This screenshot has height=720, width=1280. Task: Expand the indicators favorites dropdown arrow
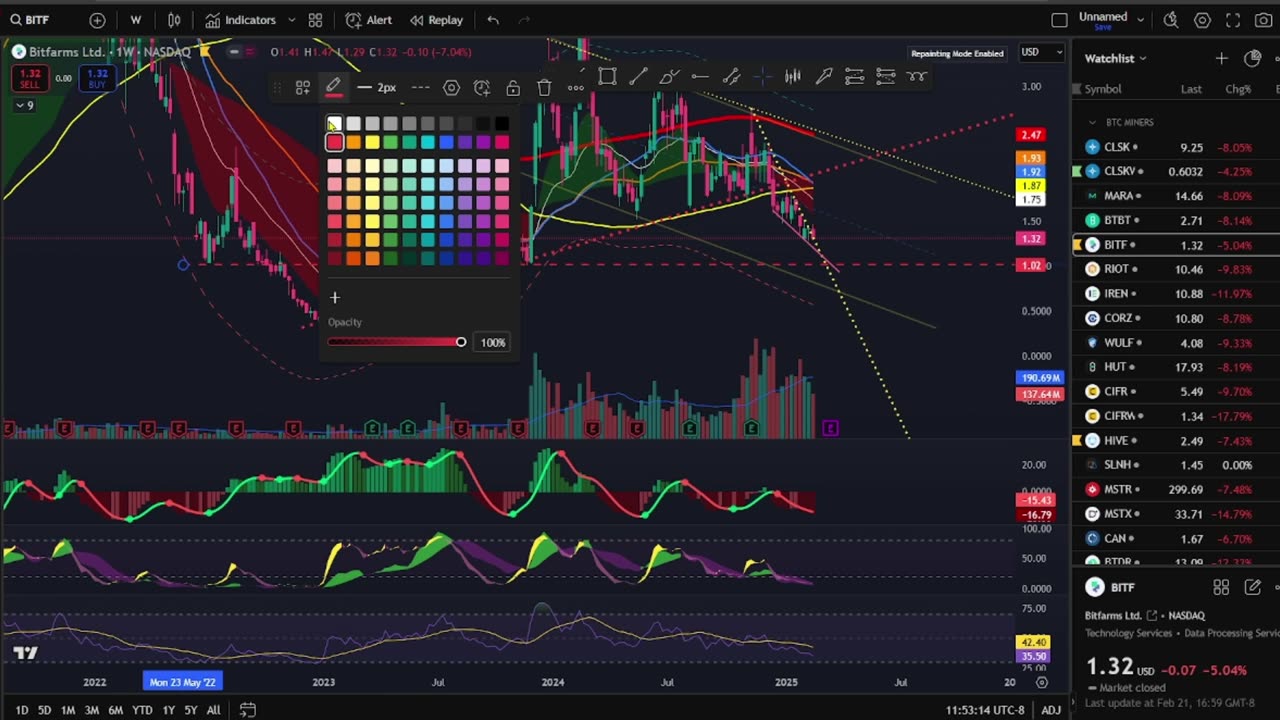point(292,20)
